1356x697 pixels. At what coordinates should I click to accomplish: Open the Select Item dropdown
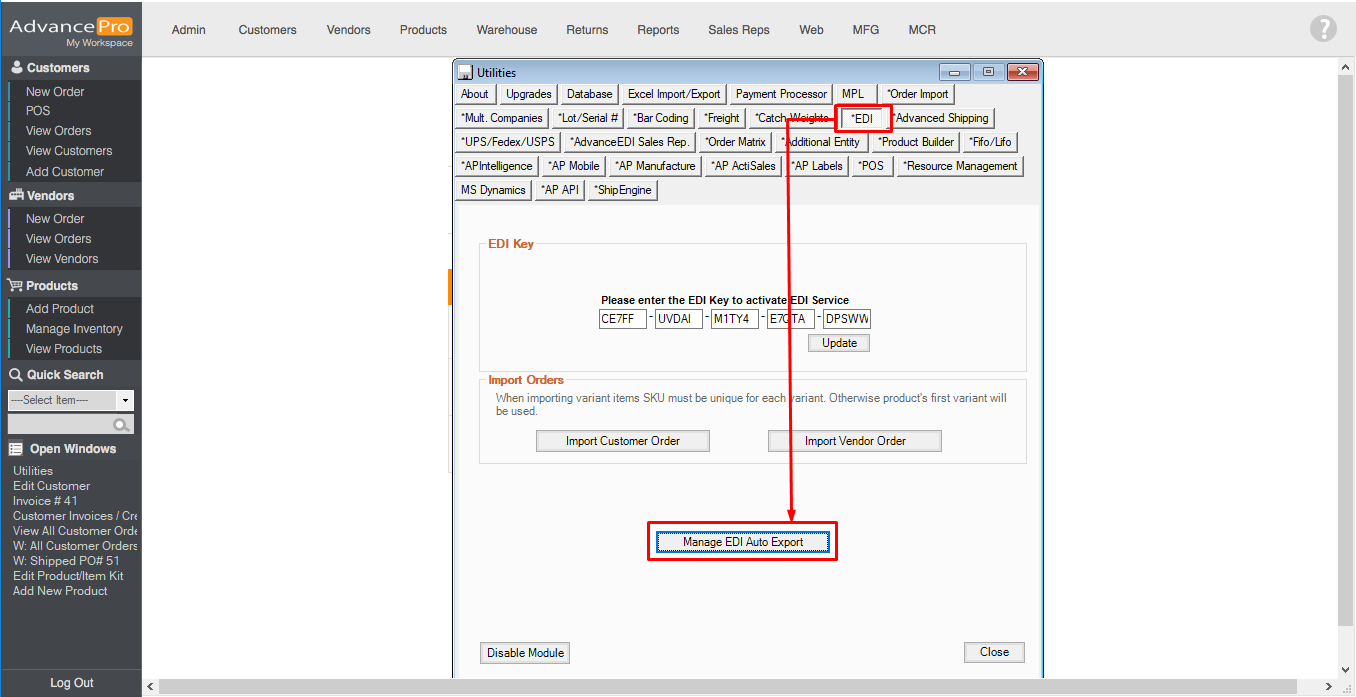point(125,400)
